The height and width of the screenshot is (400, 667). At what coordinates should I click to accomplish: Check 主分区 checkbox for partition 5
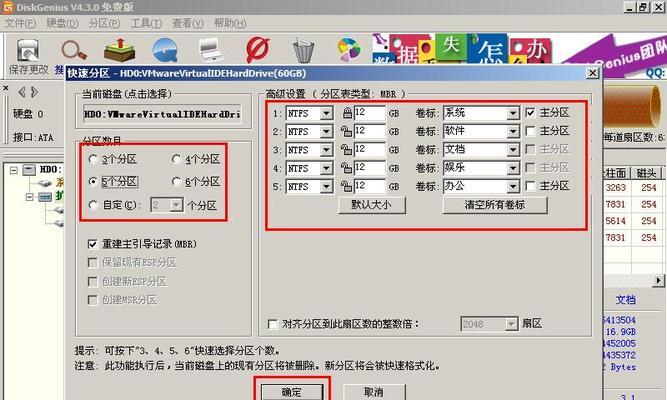click(530, 186)
